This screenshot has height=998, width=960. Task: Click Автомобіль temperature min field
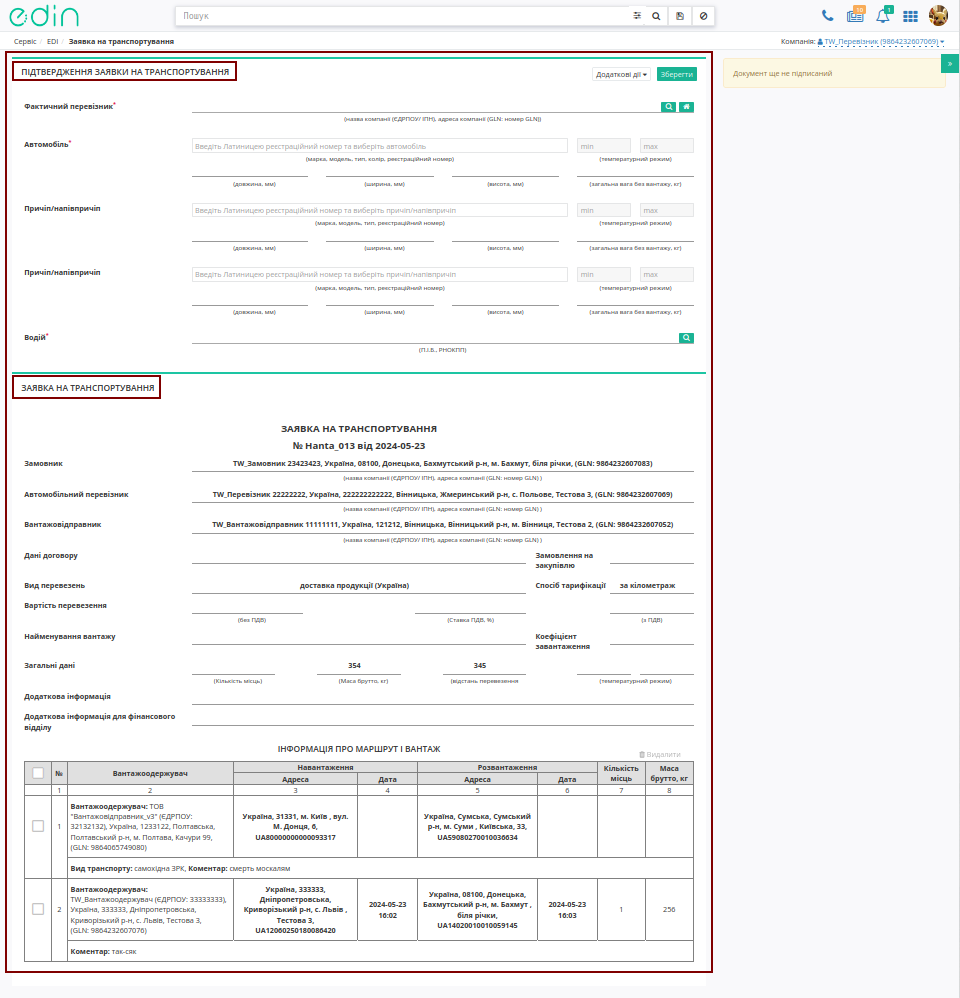(x=604, y=146)
